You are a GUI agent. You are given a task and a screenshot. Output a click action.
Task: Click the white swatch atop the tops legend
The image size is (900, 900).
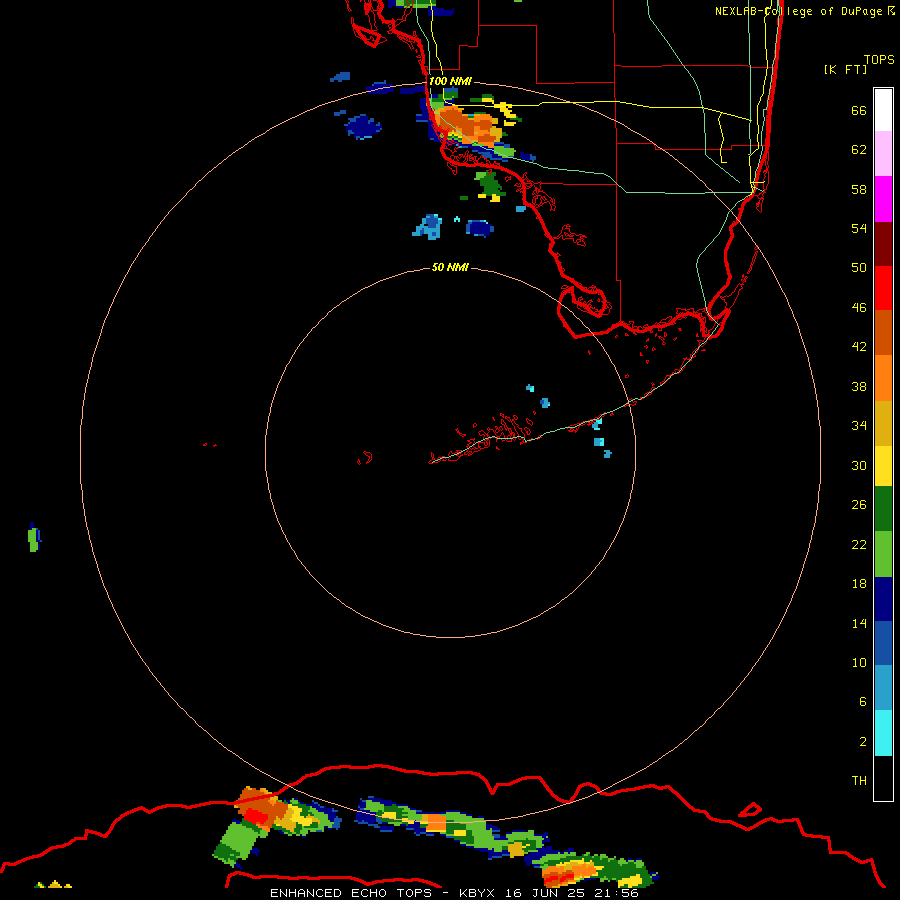point(883,110)
